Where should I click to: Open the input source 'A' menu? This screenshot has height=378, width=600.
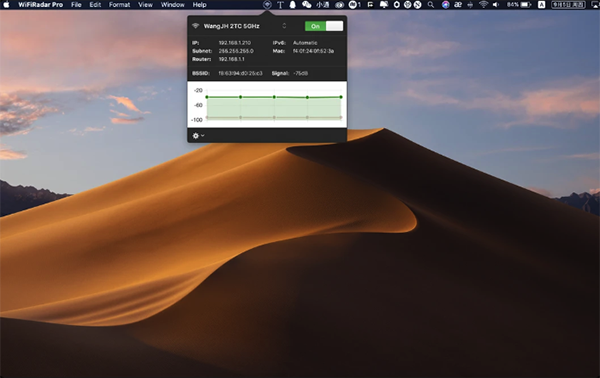[541, 5]
